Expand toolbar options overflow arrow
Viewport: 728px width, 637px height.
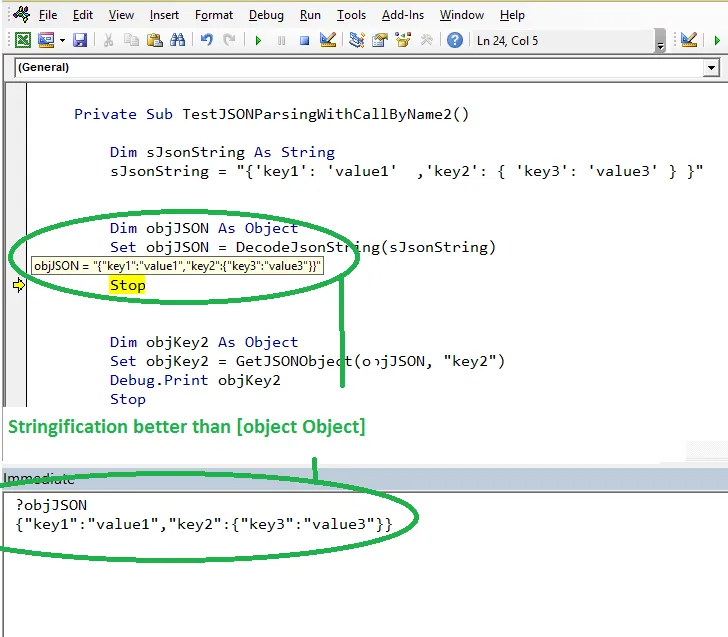tap(660, 41)
